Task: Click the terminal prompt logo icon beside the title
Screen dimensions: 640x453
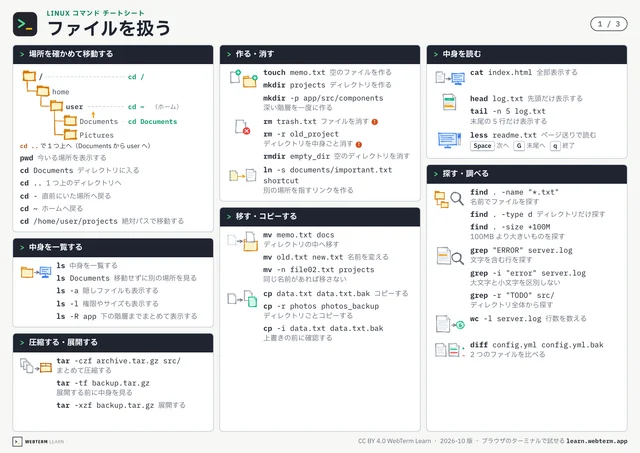Action: (x=25, y=24)
